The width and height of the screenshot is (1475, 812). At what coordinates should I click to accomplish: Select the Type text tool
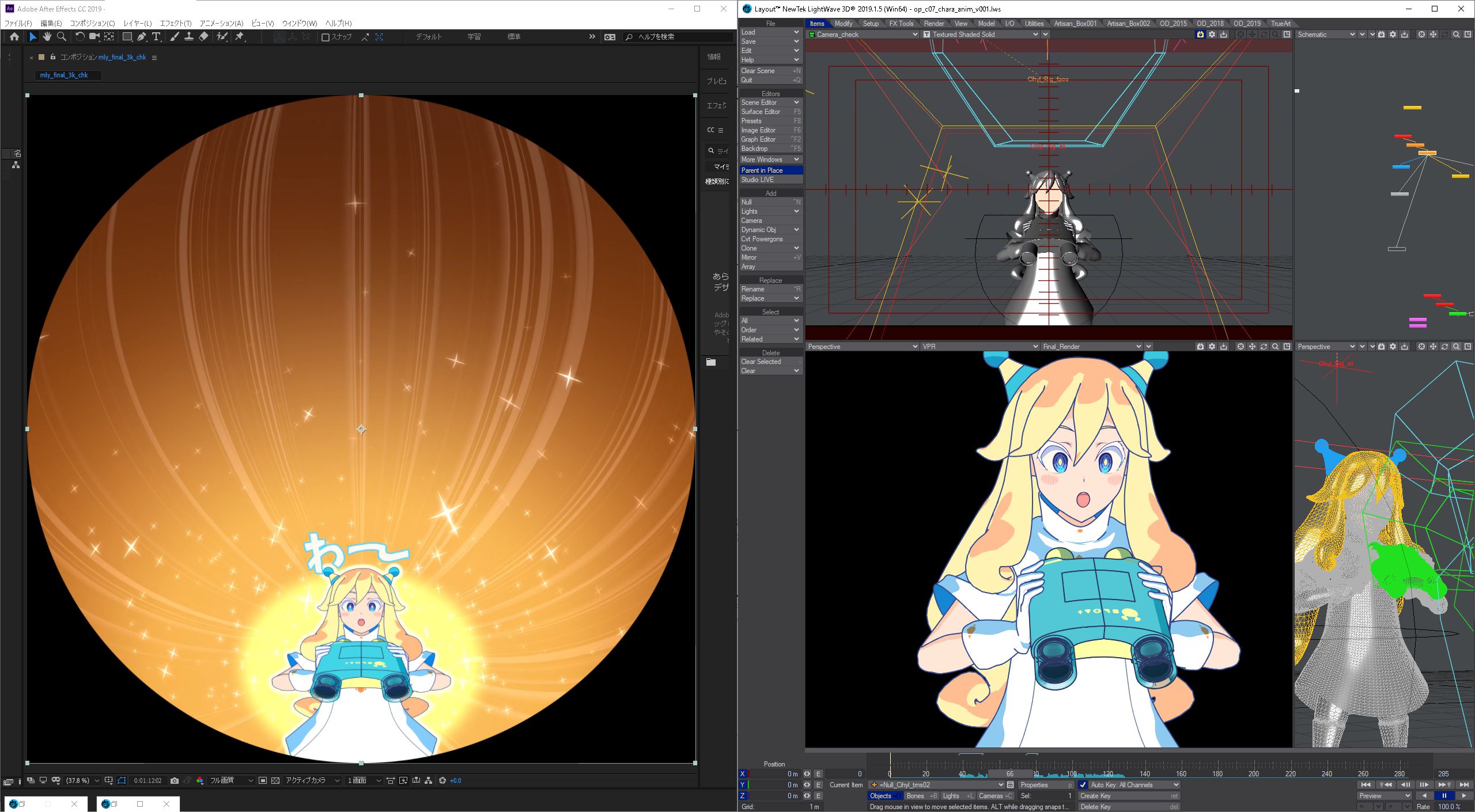coord(156,37)
